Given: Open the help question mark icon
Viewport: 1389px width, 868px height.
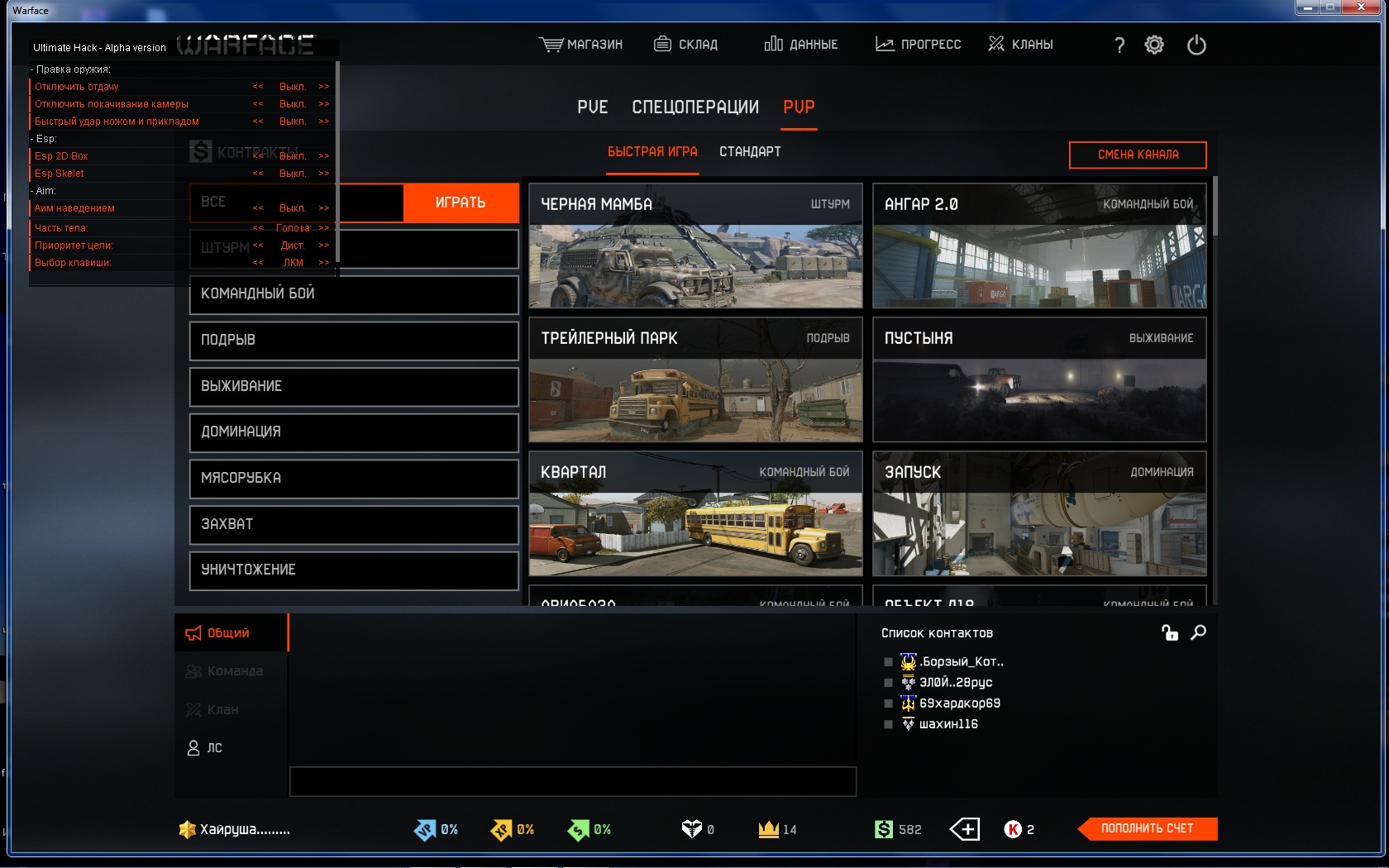Looking at the screenshot, I should click(1119, 45).
